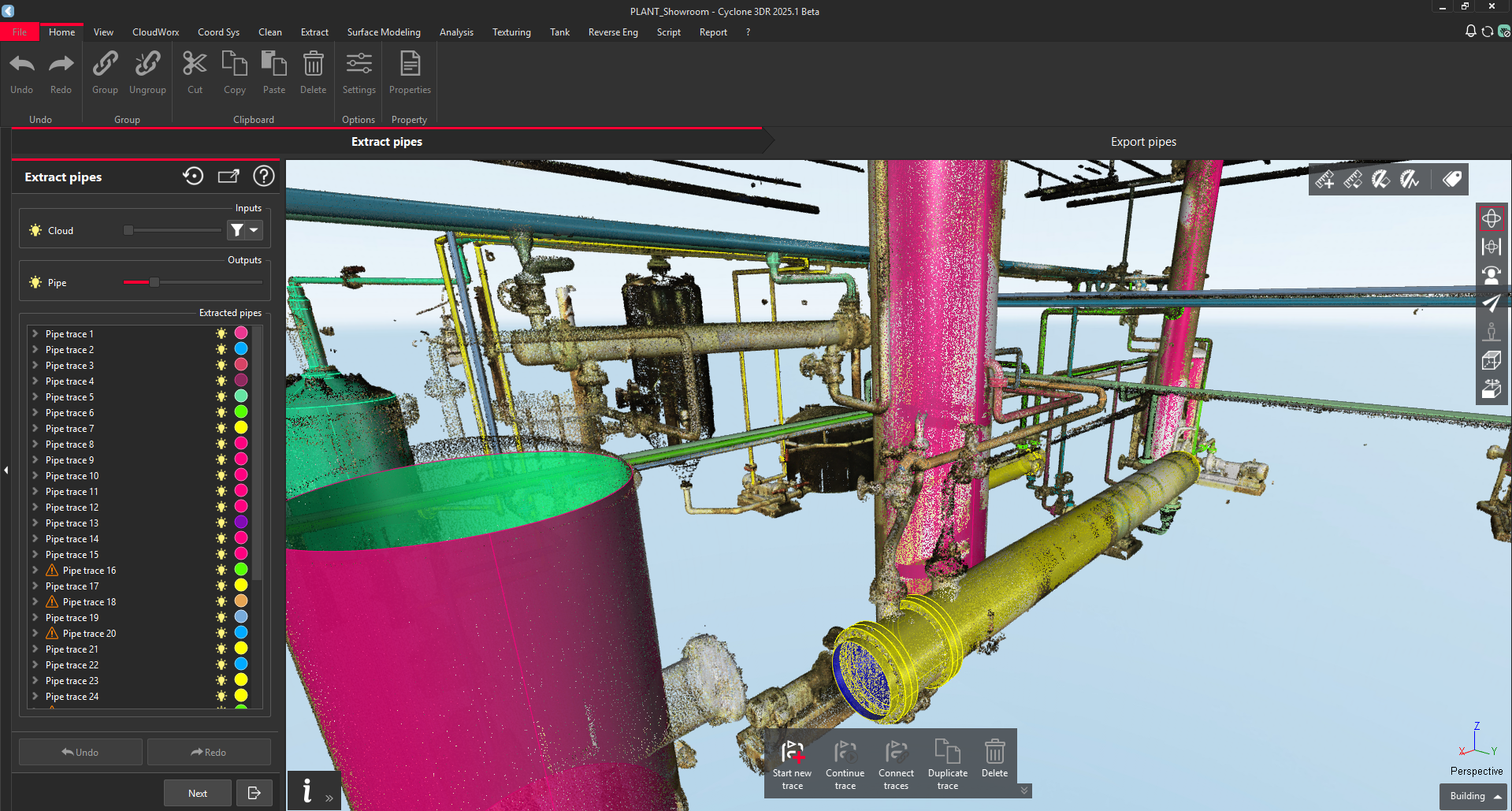Open the Settings options icon

(358, 65)
